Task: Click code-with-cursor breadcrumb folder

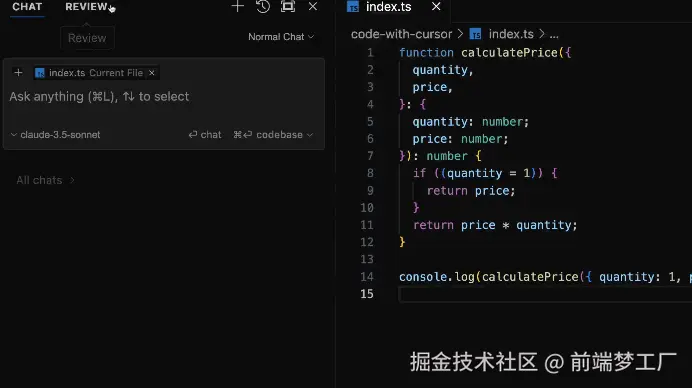Action: point(401,34)
